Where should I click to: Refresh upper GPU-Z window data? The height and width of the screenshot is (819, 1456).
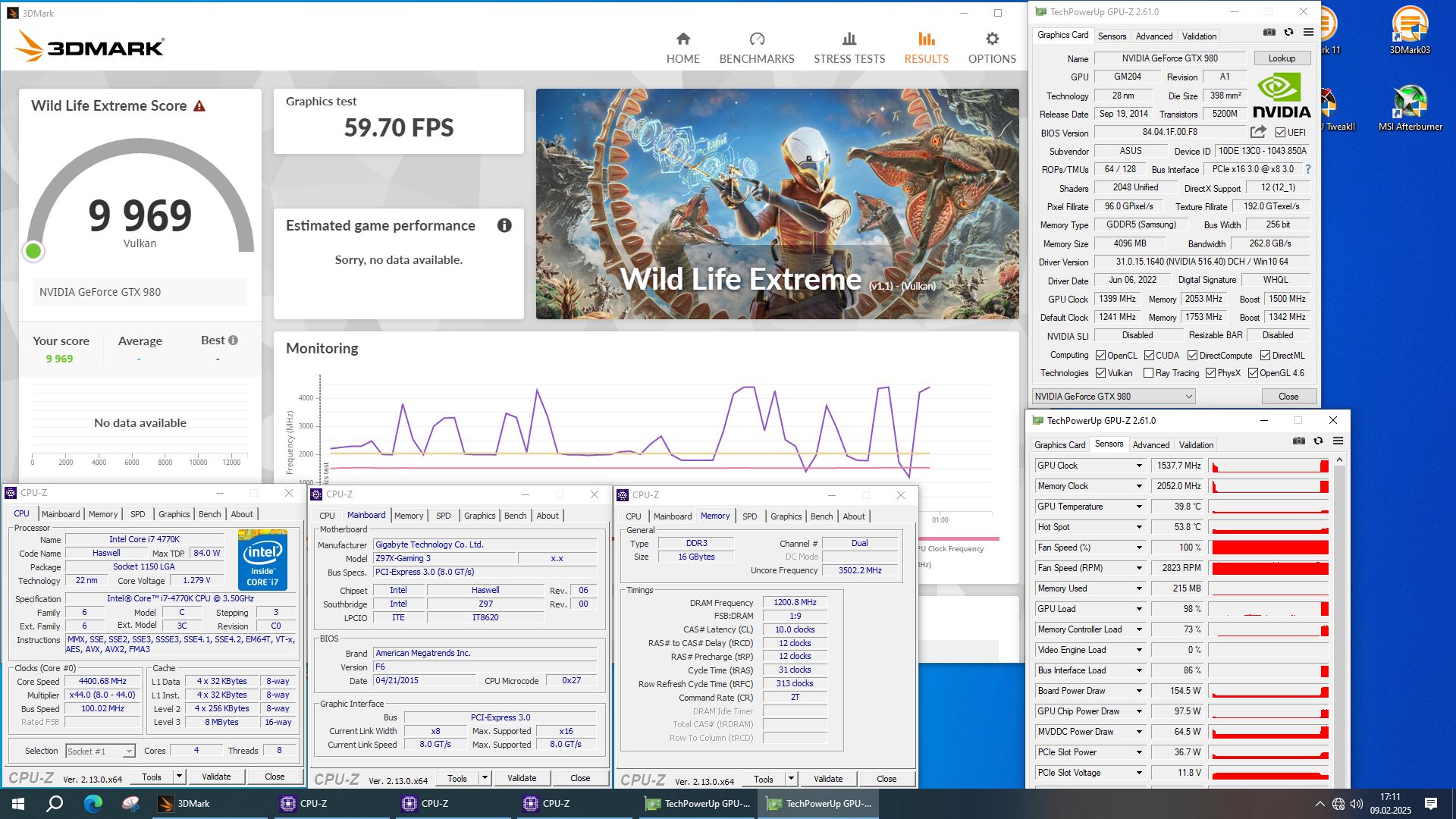1288,33
